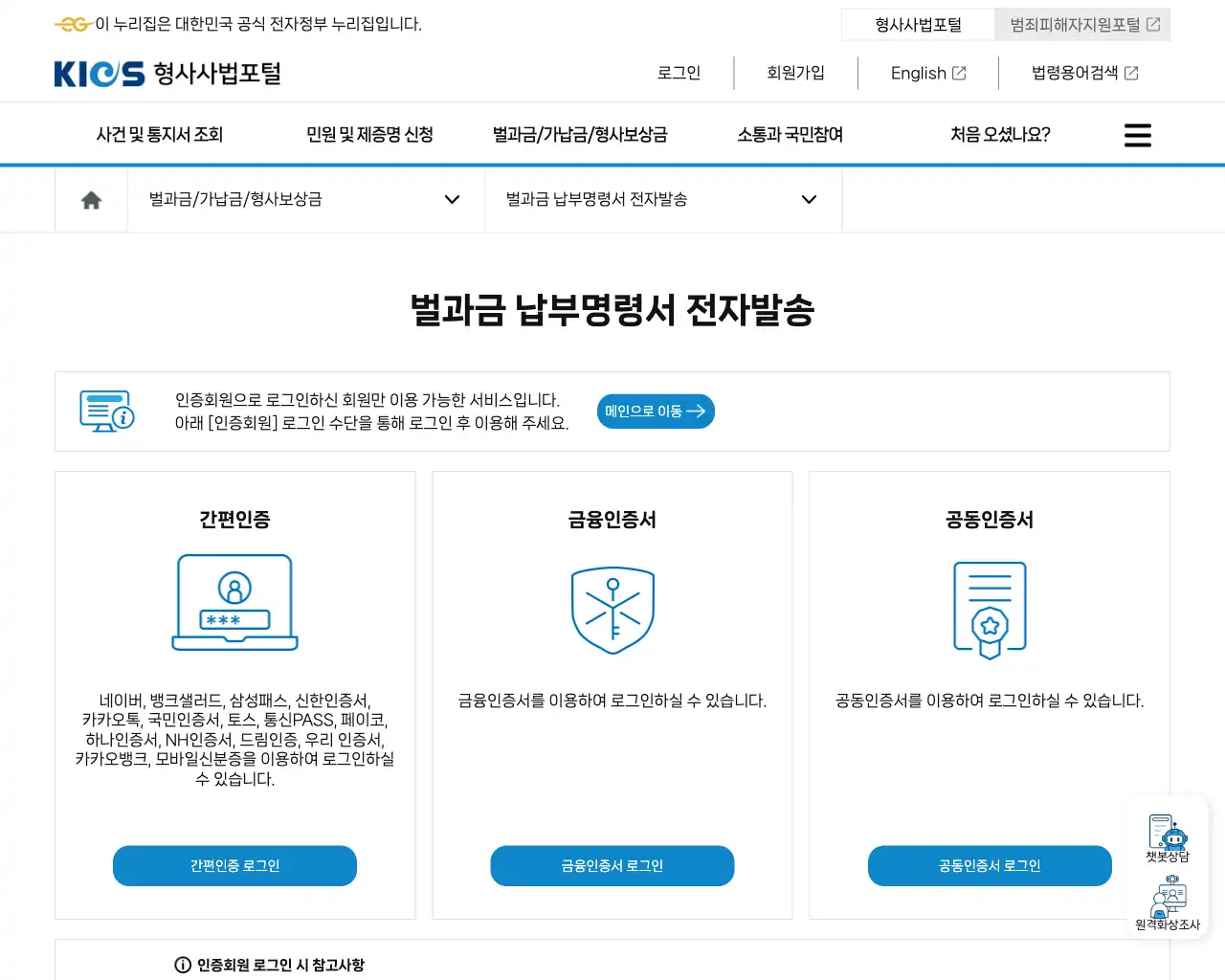1225x980 pixels.
Task: Click text 공동인증서를 이용하여 로그인하실 수 있습니다
Action: [x=990, y=701]
